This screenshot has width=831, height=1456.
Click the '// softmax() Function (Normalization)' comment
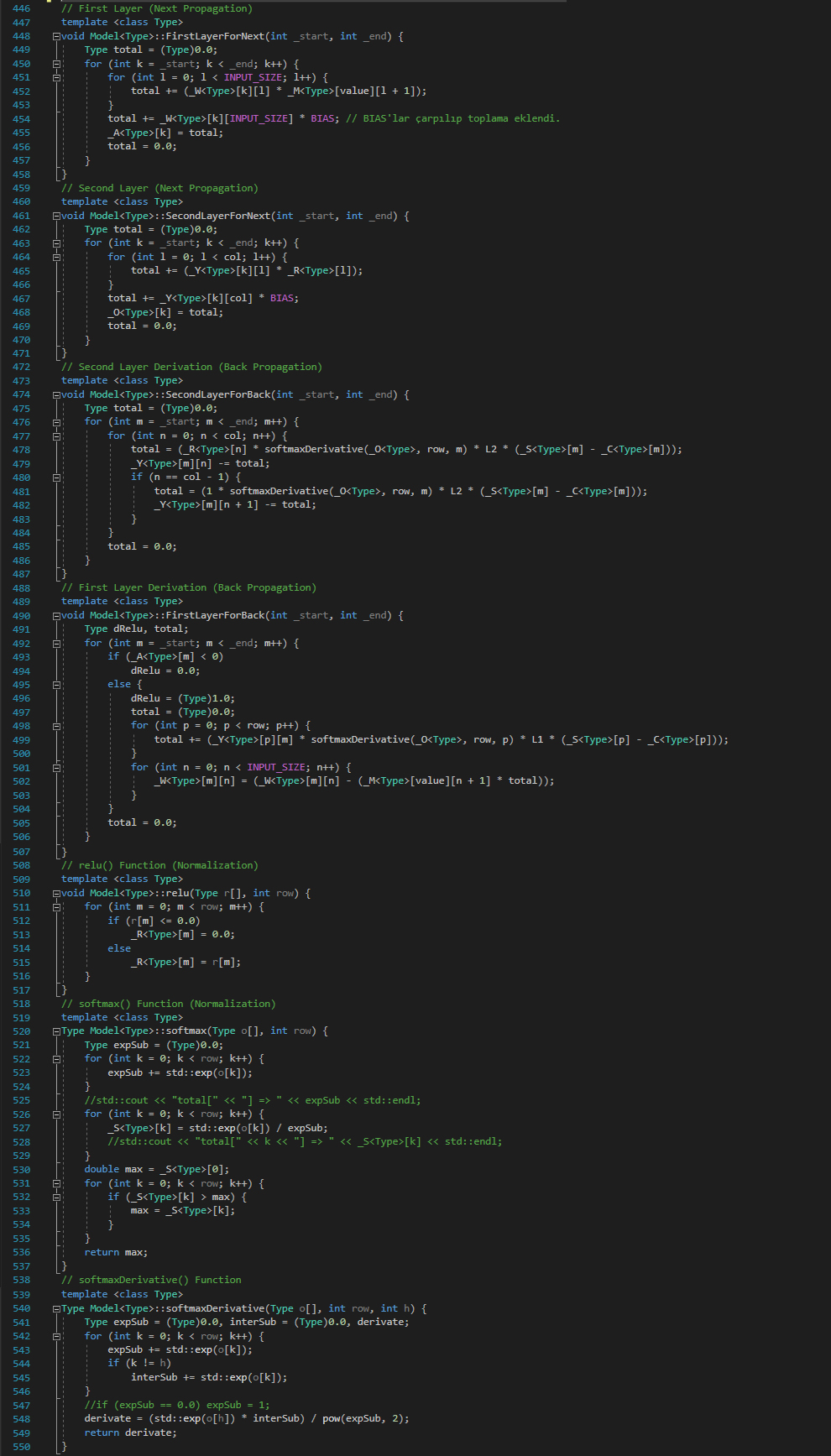point(168,1004)
